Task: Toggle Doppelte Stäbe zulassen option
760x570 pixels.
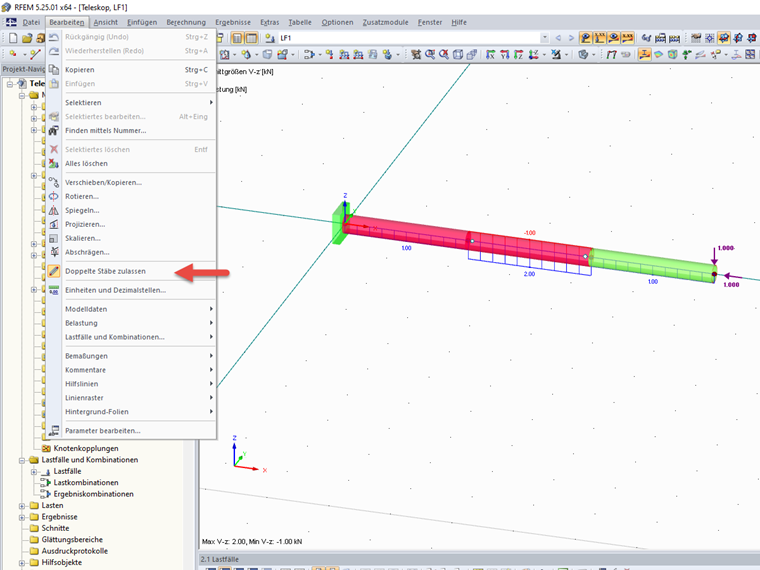Action: [105, 271]
